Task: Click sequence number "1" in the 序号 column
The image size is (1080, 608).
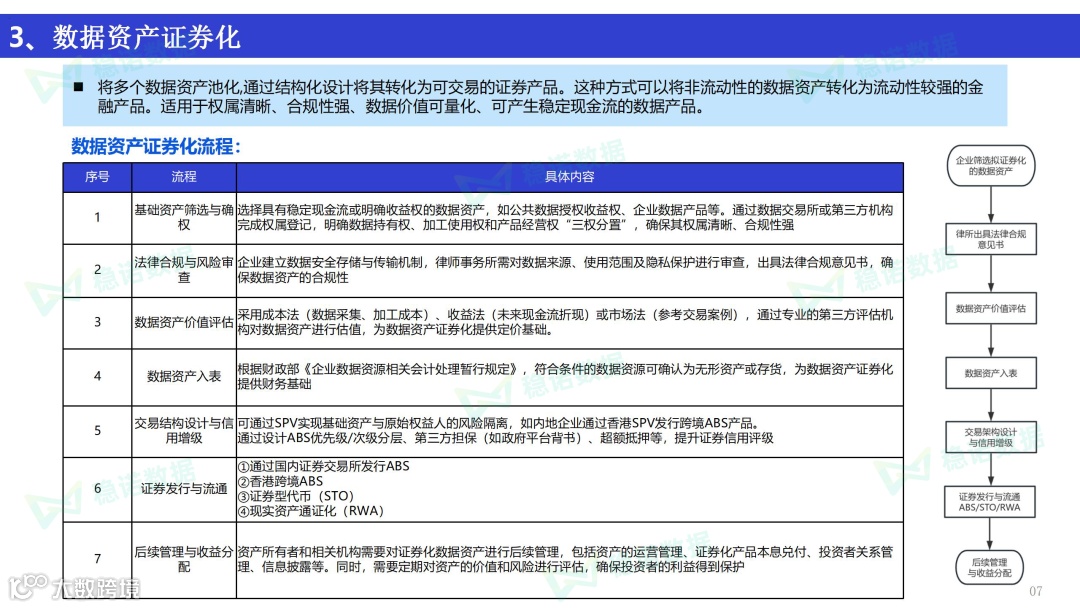Action: tap(97, 218)
